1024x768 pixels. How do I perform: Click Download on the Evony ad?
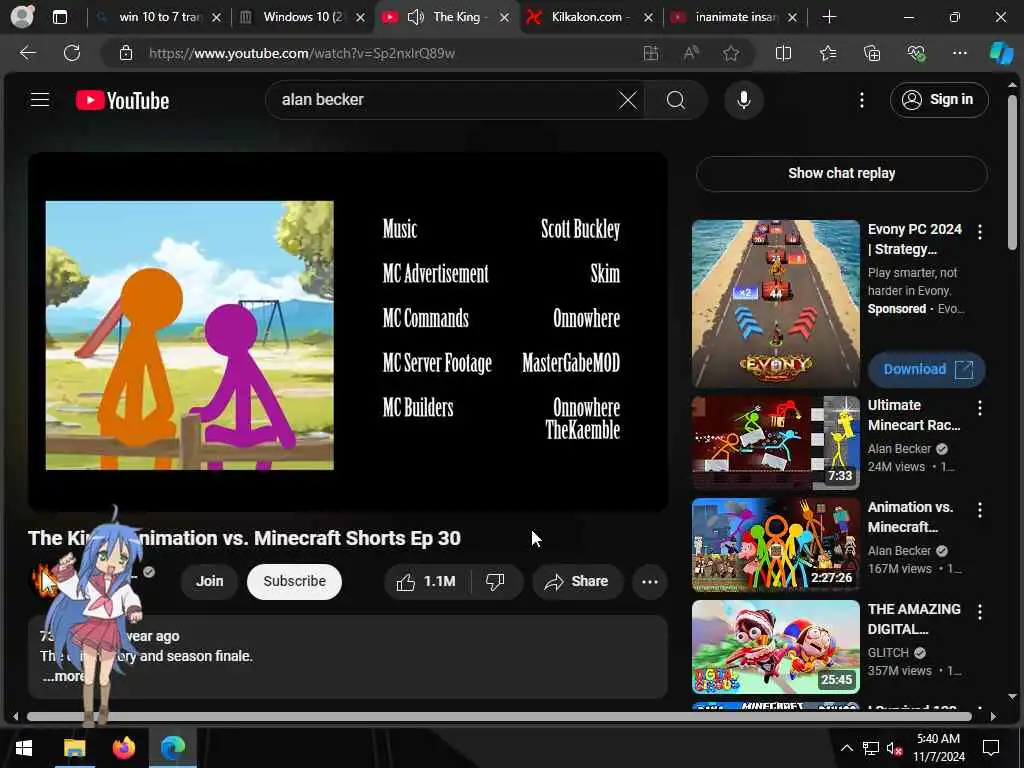[x=926, y=369]
